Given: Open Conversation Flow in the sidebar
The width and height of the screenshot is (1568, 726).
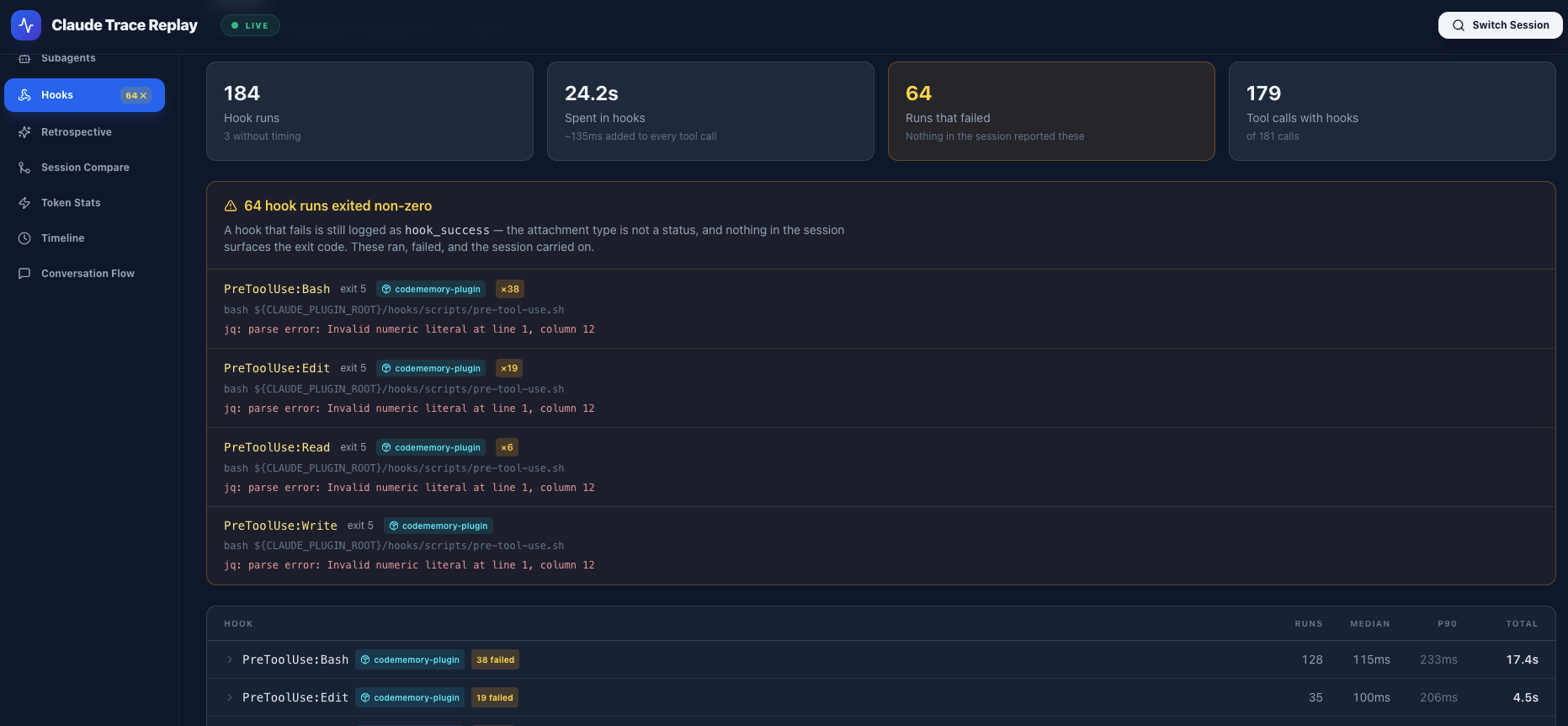Looking at the screenshot, I should coord(84,274).
